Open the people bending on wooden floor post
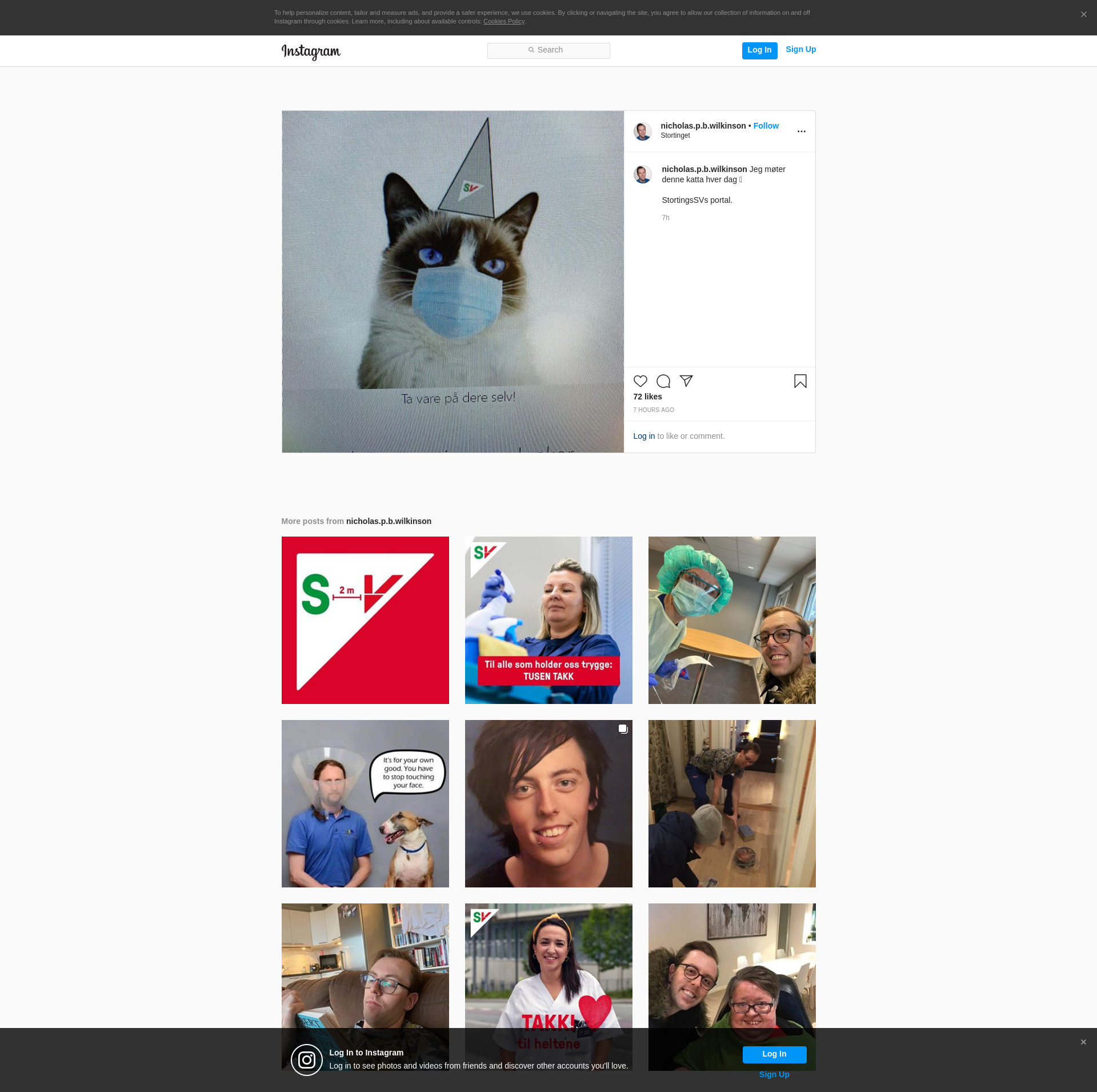1097x1092 pixels. pyautogui.click(x=732, y=803)
